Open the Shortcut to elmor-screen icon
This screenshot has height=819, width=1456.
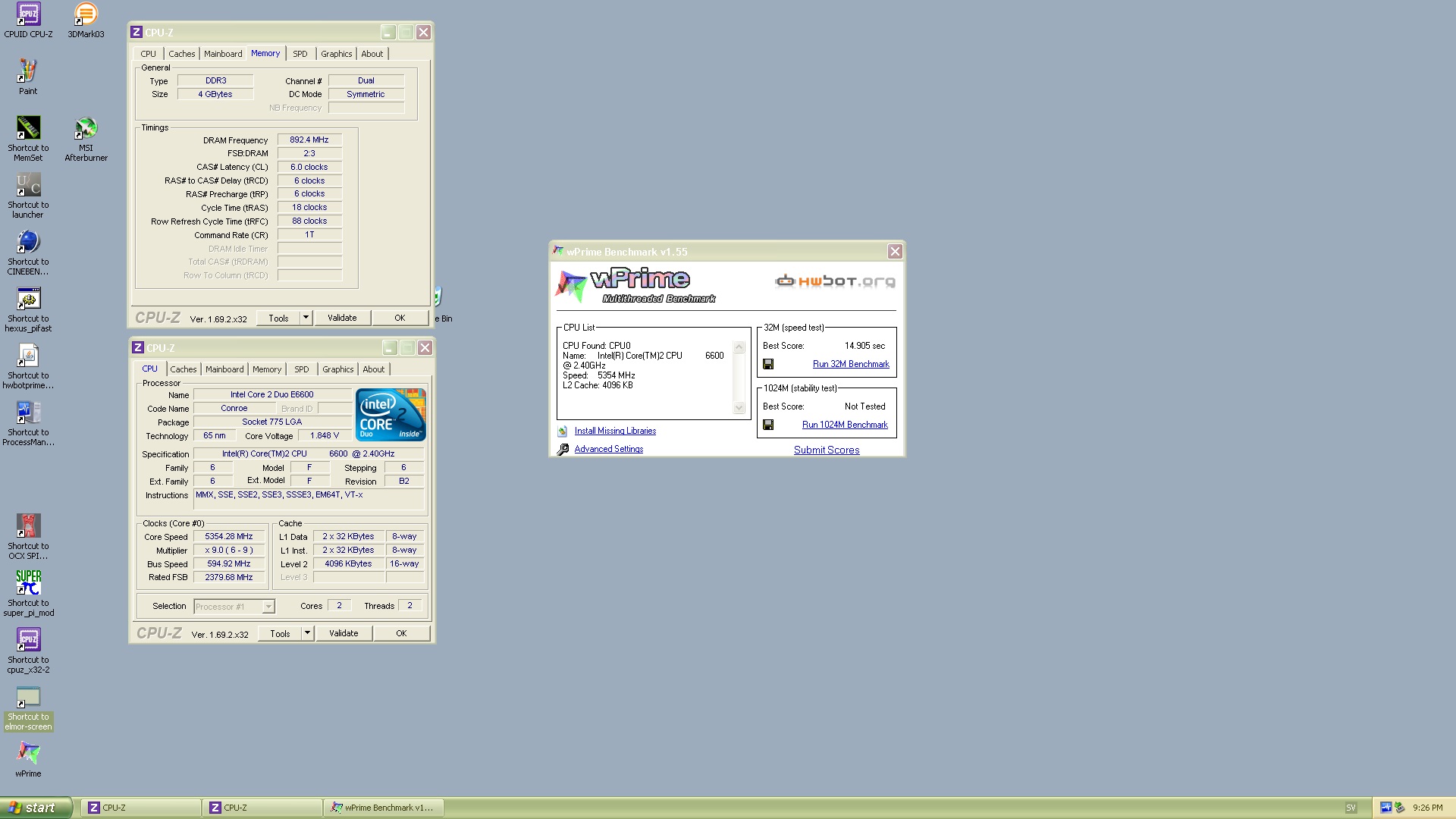(x=28, y=708)
